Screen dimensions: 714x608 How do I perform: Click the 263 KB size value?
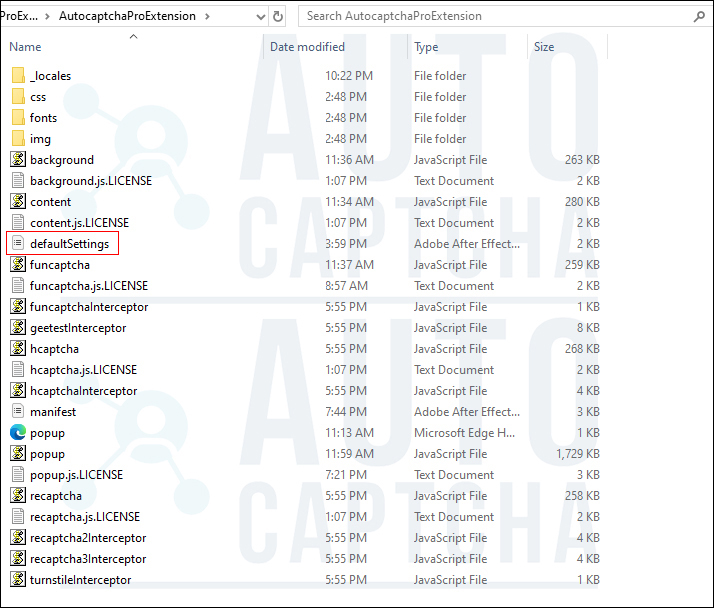pyautogui.click(x=582, y=160)
